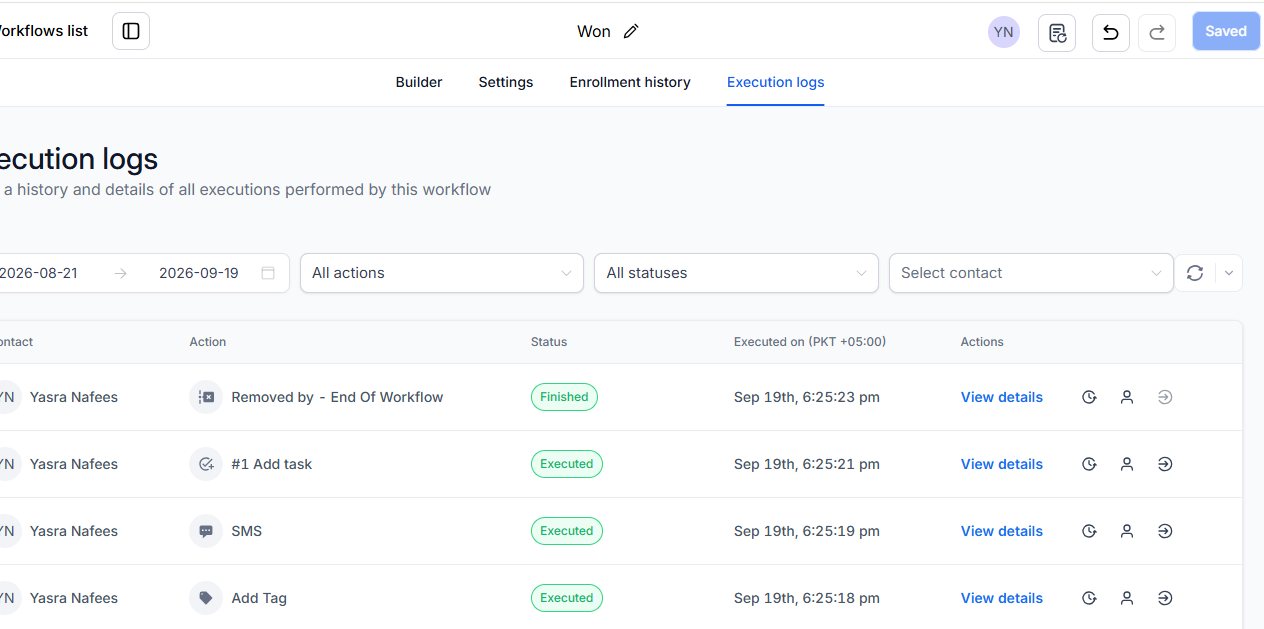This screenshot has height=629, width=1264.
Task: Open history clock icon in Add task row
Action: 1089,464
